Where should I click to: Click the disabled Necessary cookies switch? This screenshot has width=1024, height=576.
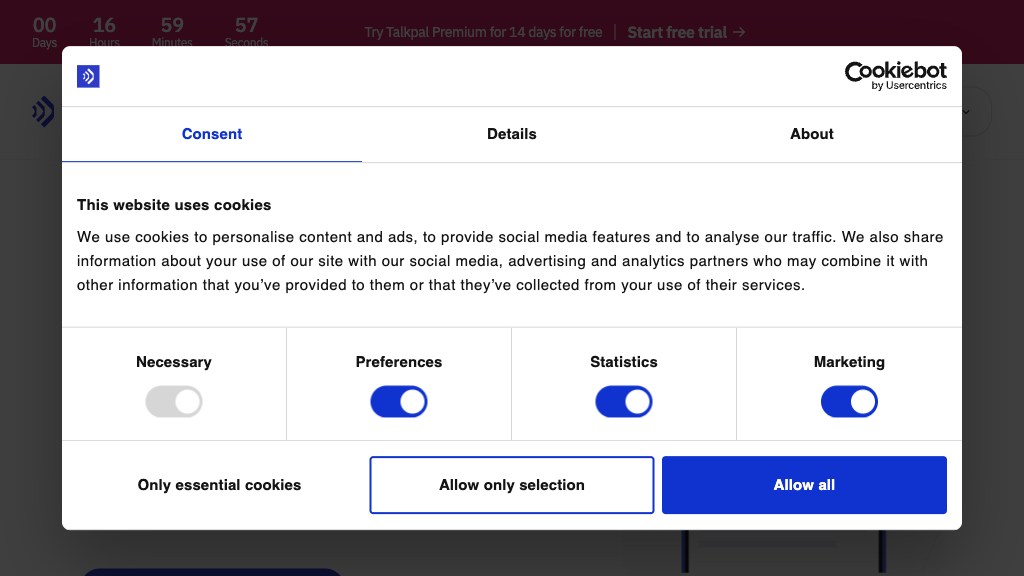click(x=174, y=401)
